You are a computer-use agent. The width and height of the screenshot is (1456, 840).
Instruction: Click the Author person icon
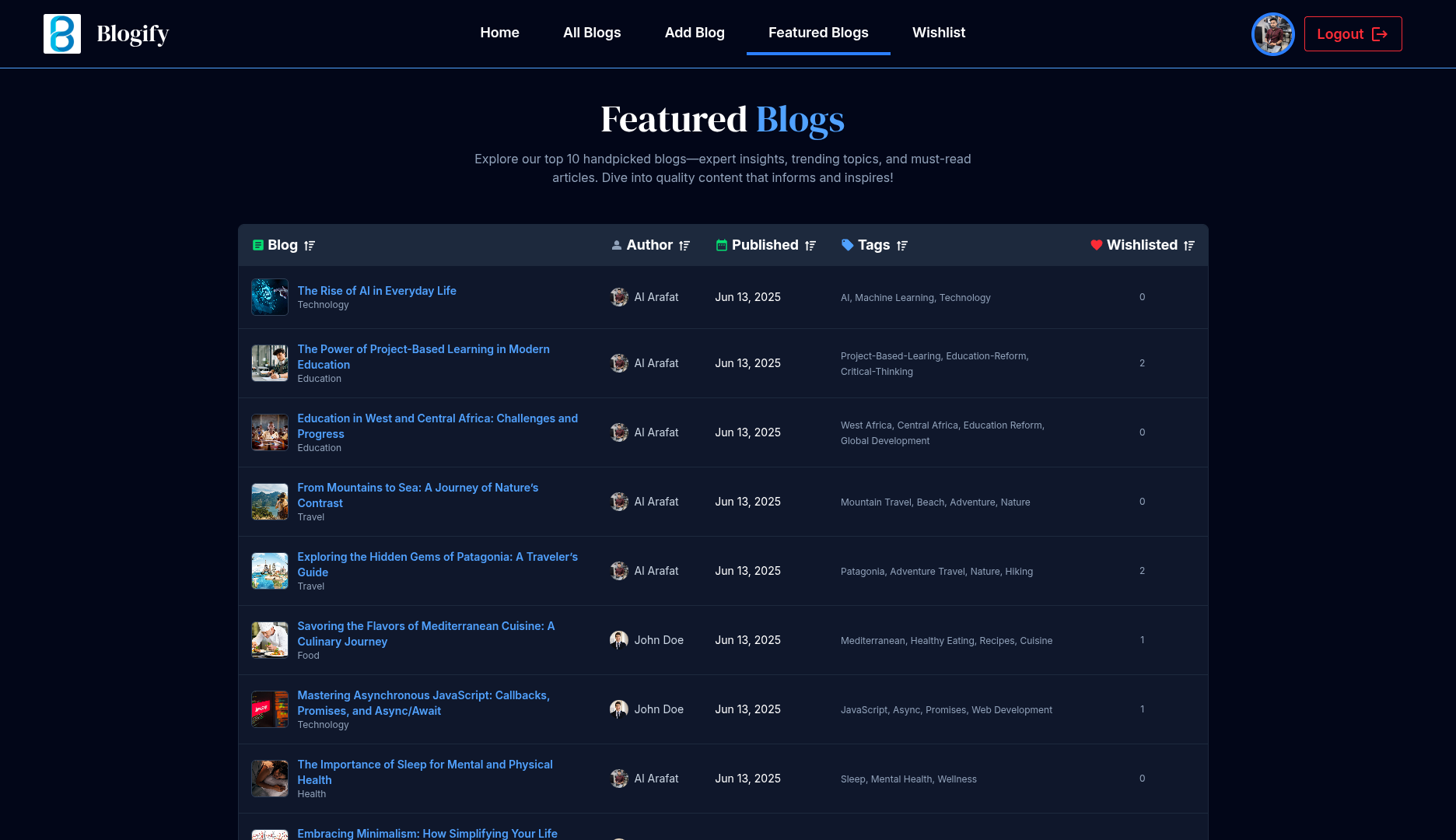coord(617,245)
